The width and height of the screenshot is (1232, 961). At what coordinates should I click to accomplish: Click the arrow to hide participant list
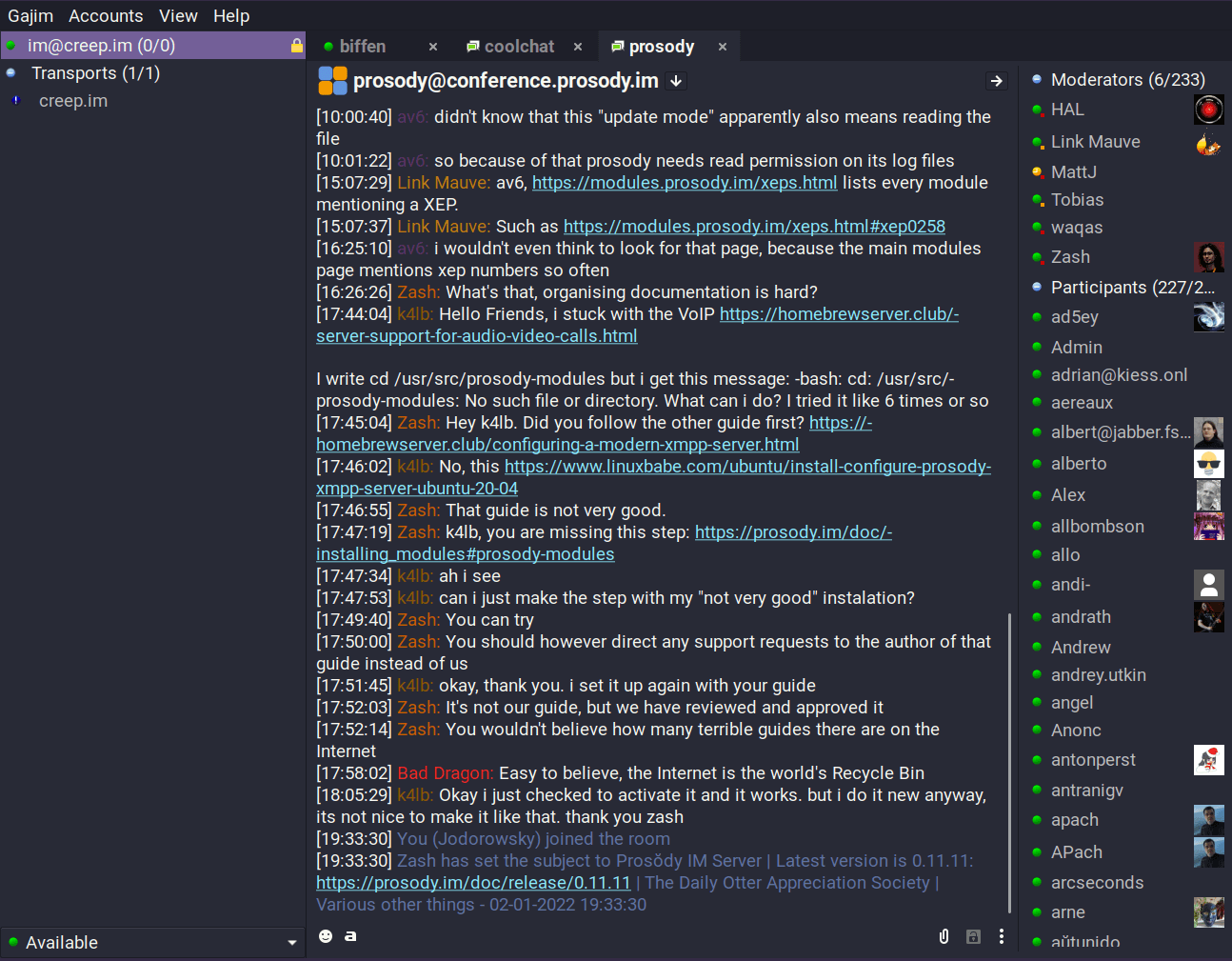pos(996,81)
